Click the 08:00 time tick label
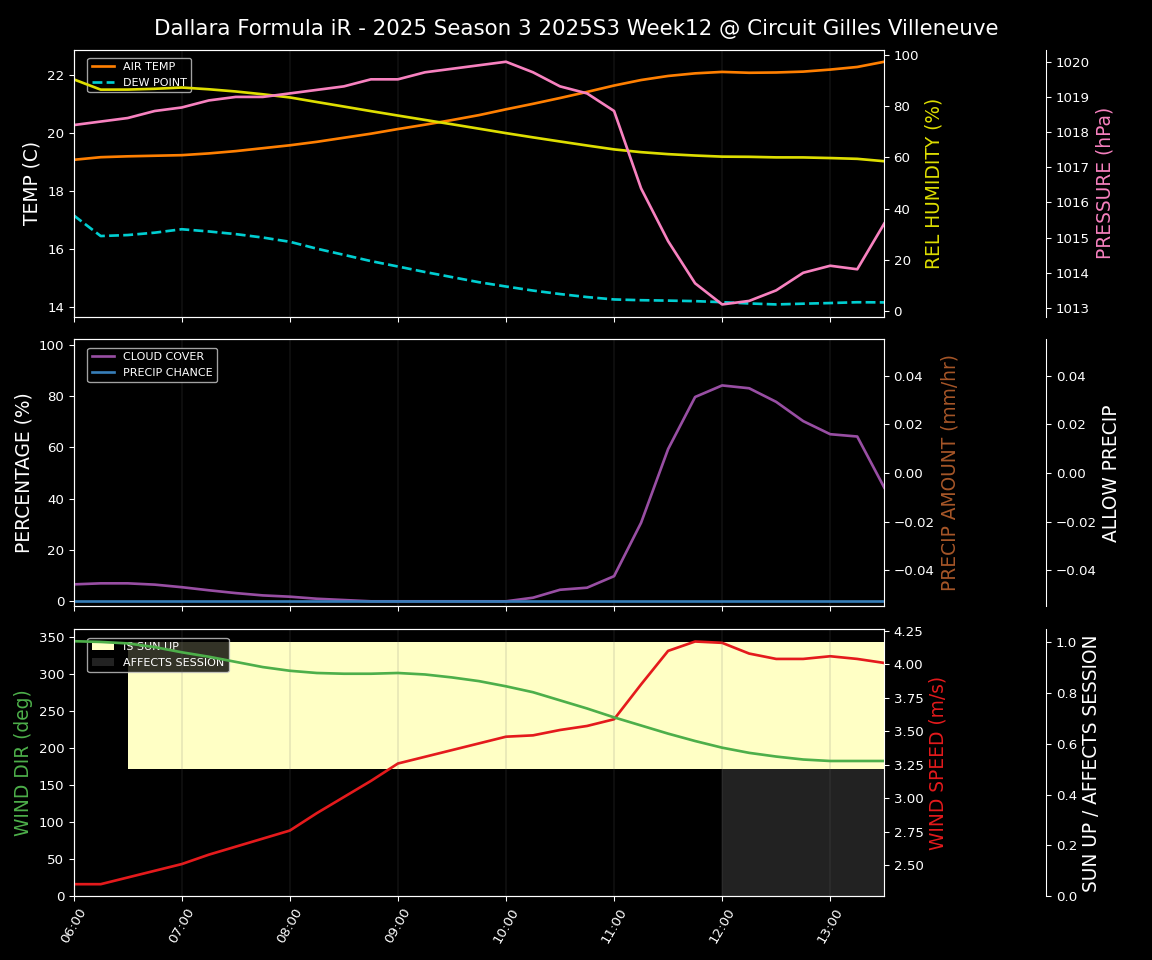This screenshot has width=1152, height=960. click(289, 925)
